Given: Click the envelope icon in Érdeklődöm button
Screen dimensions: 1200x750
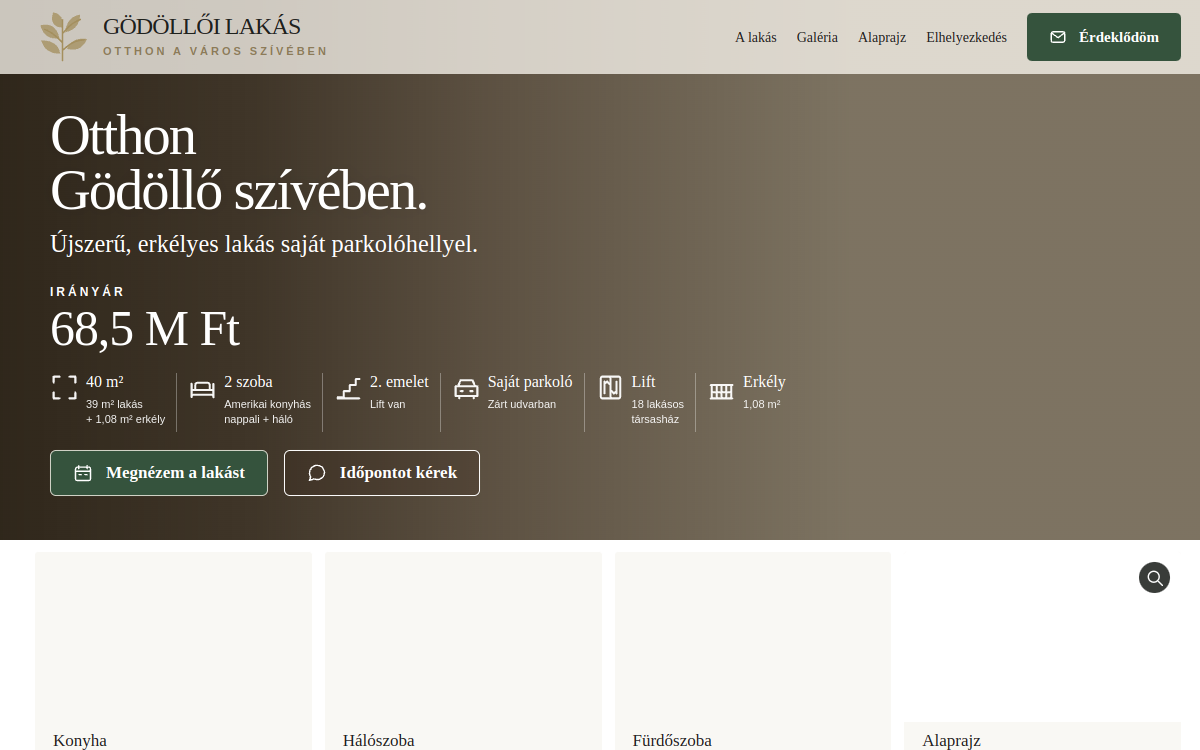Looking at the screenshot, I should [1058, 37].
